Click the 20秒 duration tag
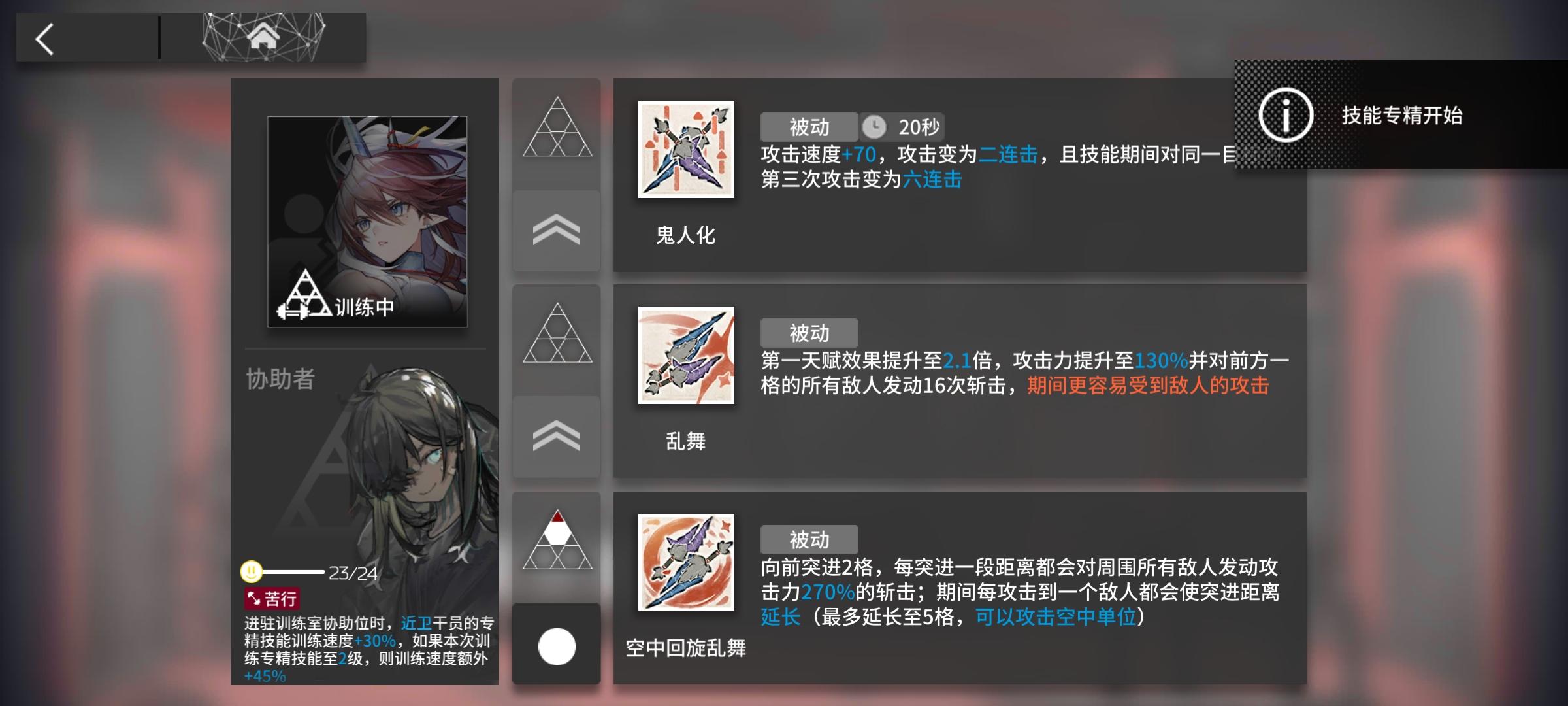This screenshot has width=1568, height=706. [x=902, y=127]
